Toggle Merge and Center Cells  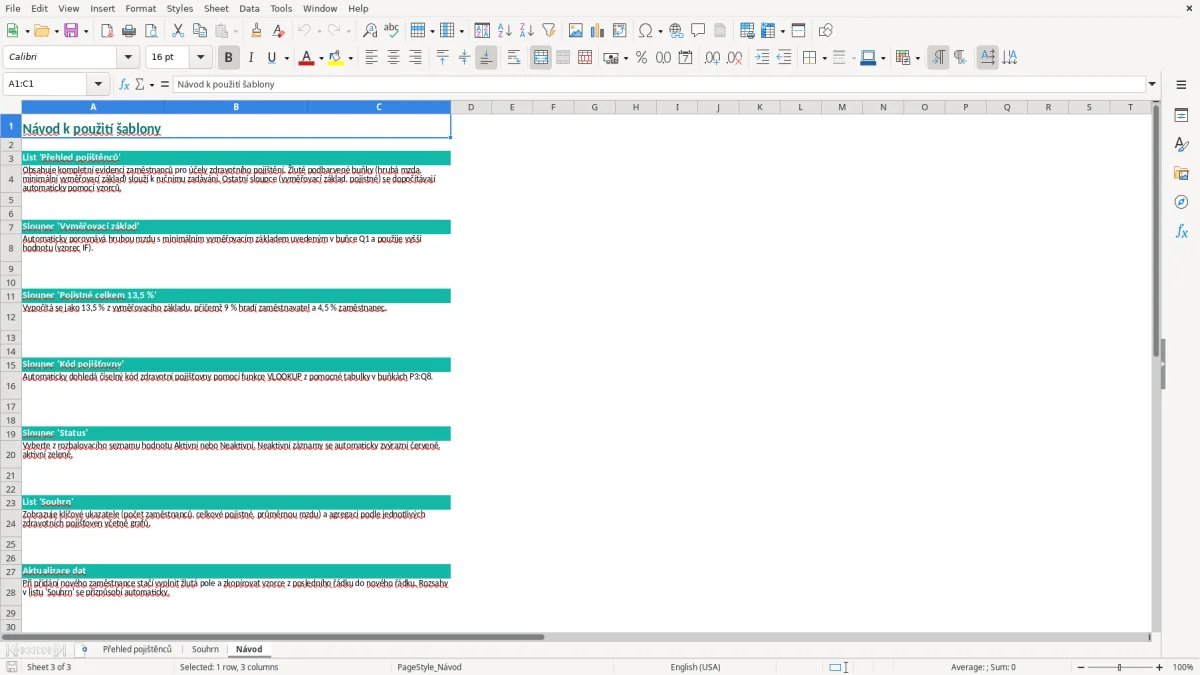541,58
